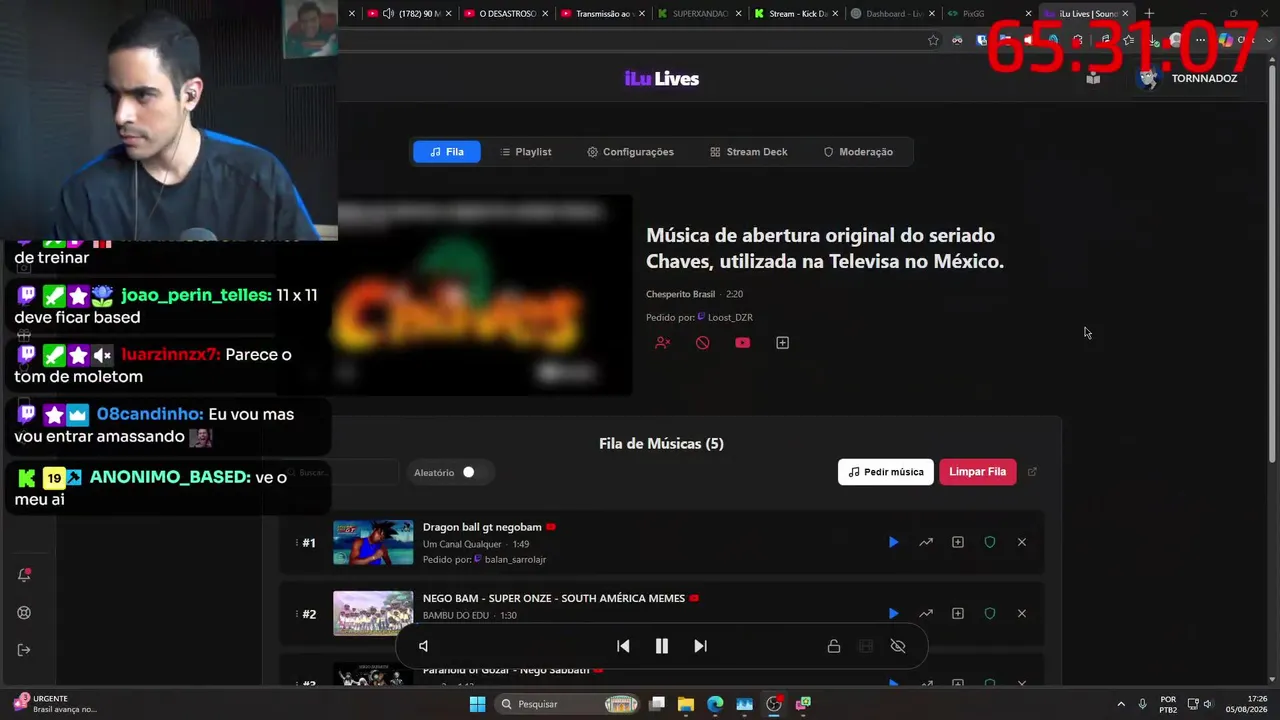Play the Dragon ball gt negobam track
The height and width of the screenshot is (720, 1280).
click(893, 542)
